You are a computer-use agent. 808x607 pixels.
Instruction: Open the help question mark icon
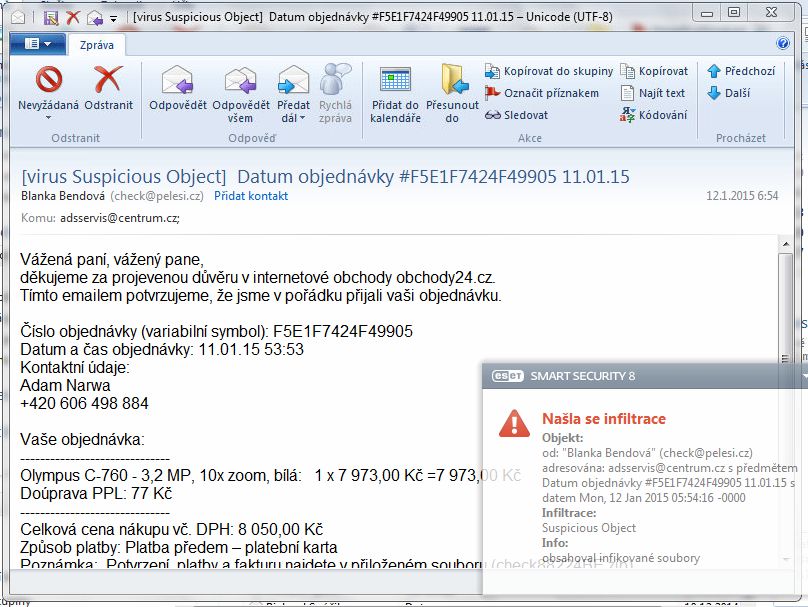(782, 43)
